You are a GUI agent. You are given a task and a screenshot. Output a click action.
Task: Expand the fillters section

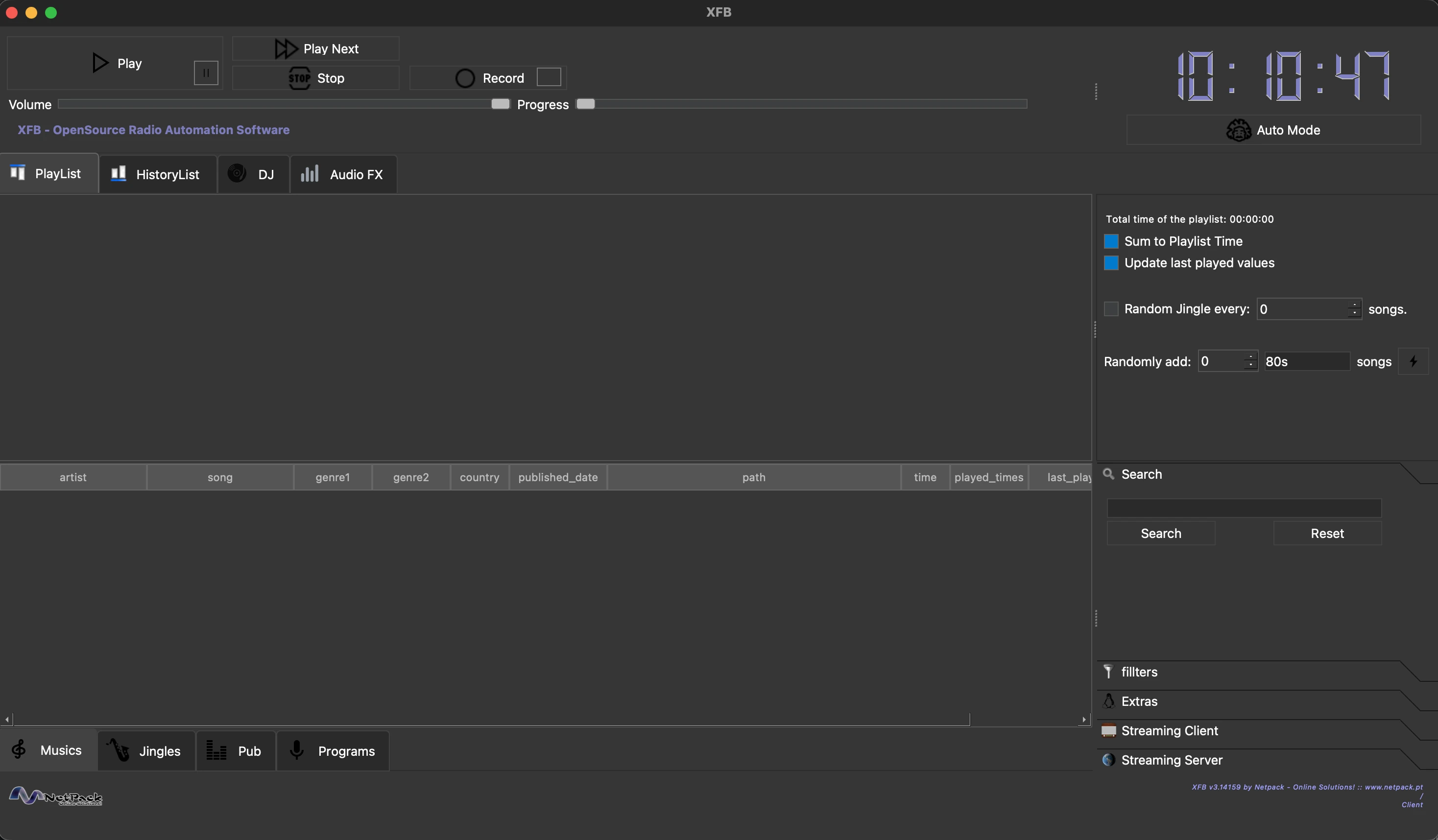tap(1255, 672)
